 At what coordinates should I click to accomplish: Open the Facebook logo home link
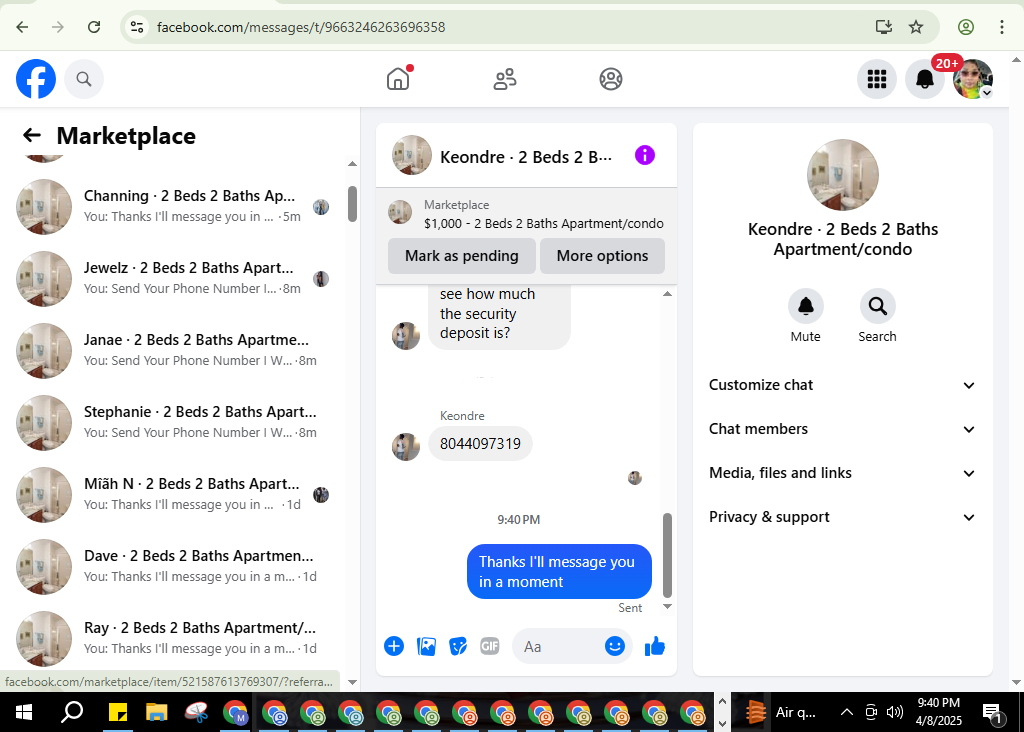(x=36, y=79)
